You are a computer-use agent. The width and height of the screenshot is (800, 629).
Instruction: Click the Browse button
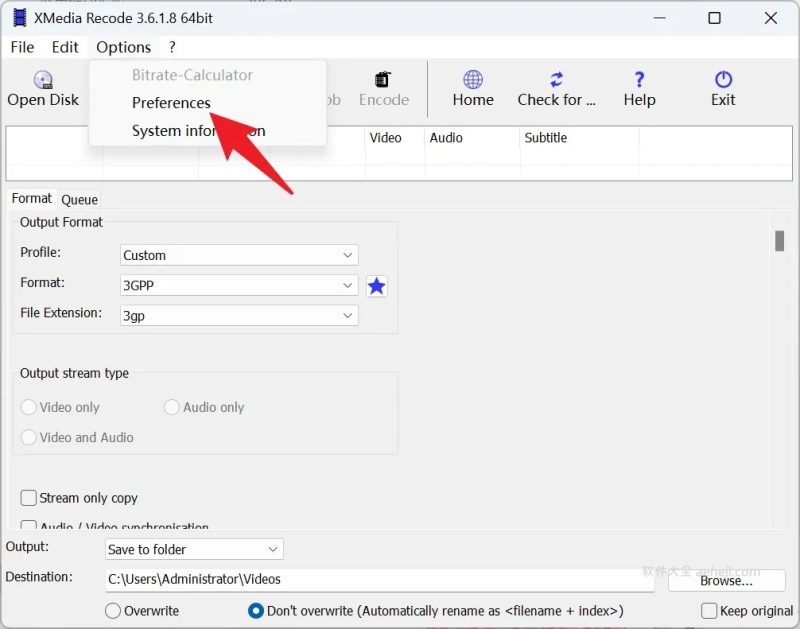click(727, 580)
